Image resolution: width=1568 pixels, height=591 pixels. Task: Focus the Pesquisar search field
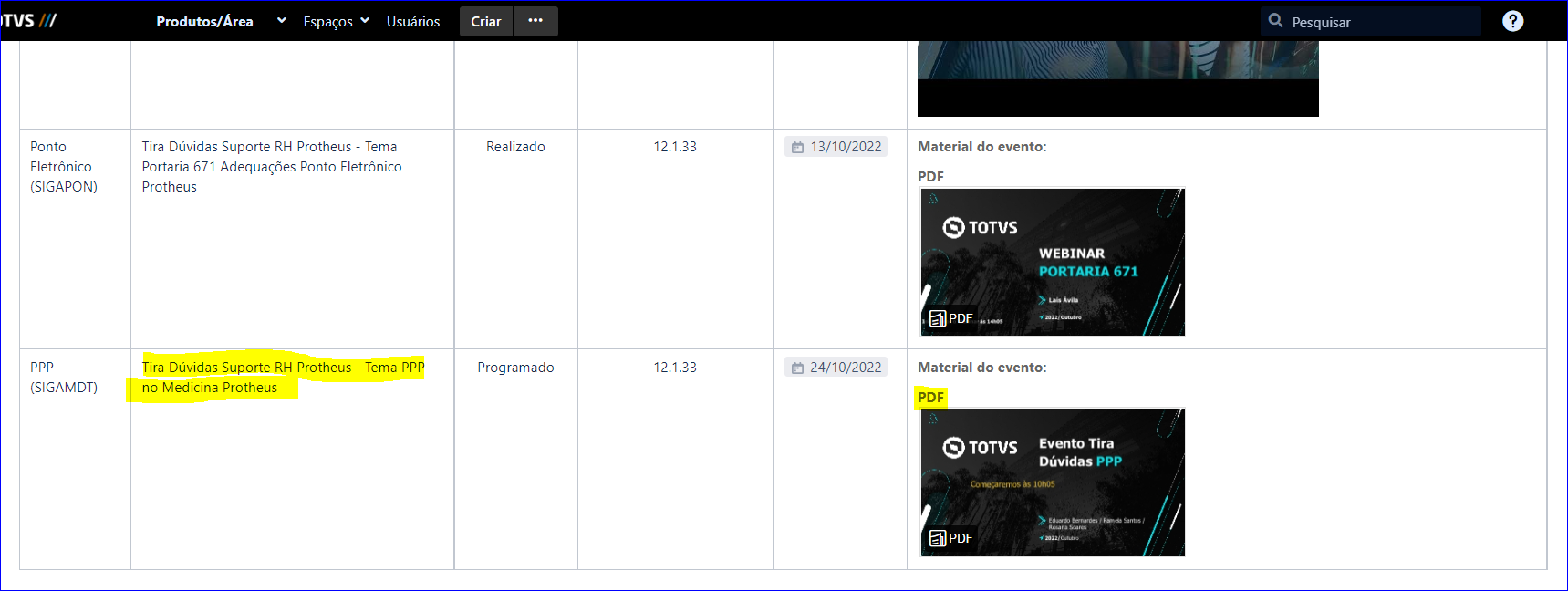point(1370,21)
